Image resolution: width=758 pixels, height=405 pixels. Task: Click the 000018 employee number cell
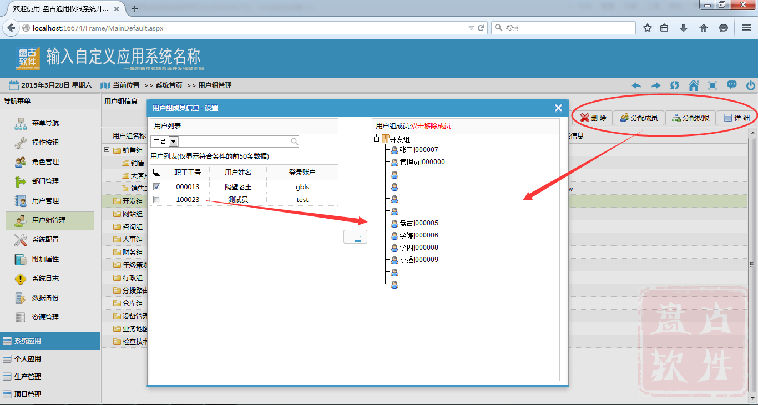click(187, 187)
